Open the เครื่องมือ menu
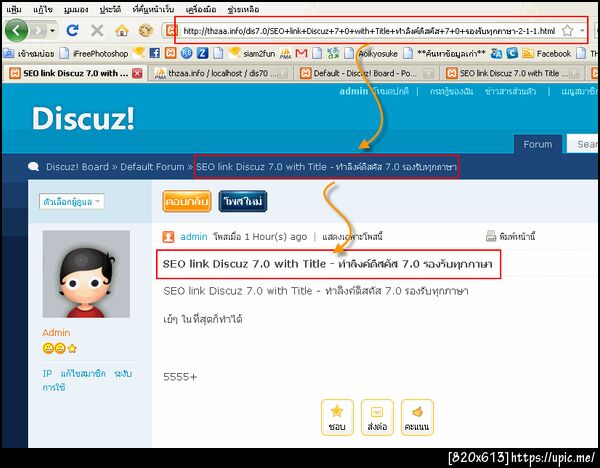Viewport: 600px width, 468px height. 201,9
